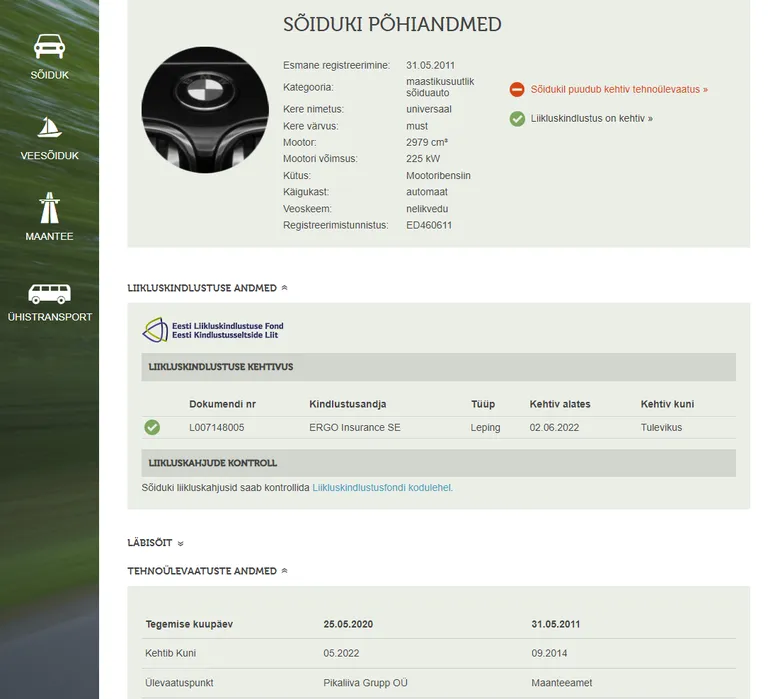The height and width of the screenshot is (699, 768).
Task: Click 'Kehtiv alates' column header
Action: click(560, 404)
